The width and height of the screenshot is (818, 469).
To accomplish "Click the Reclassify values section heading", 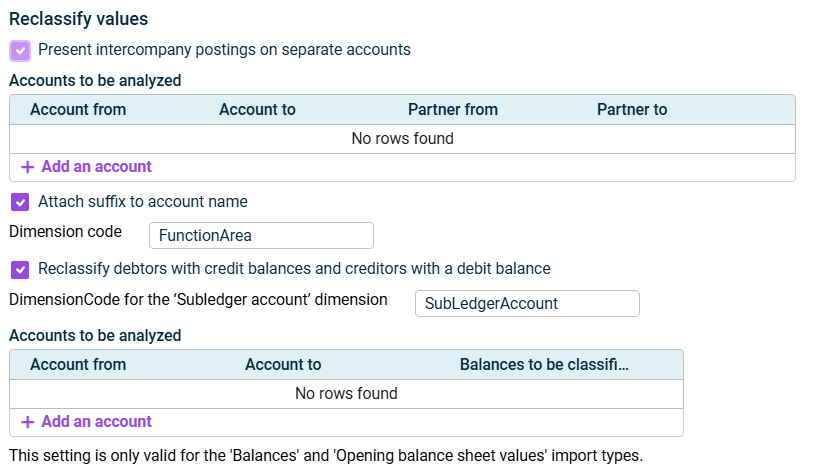I will tap(78, 19).
